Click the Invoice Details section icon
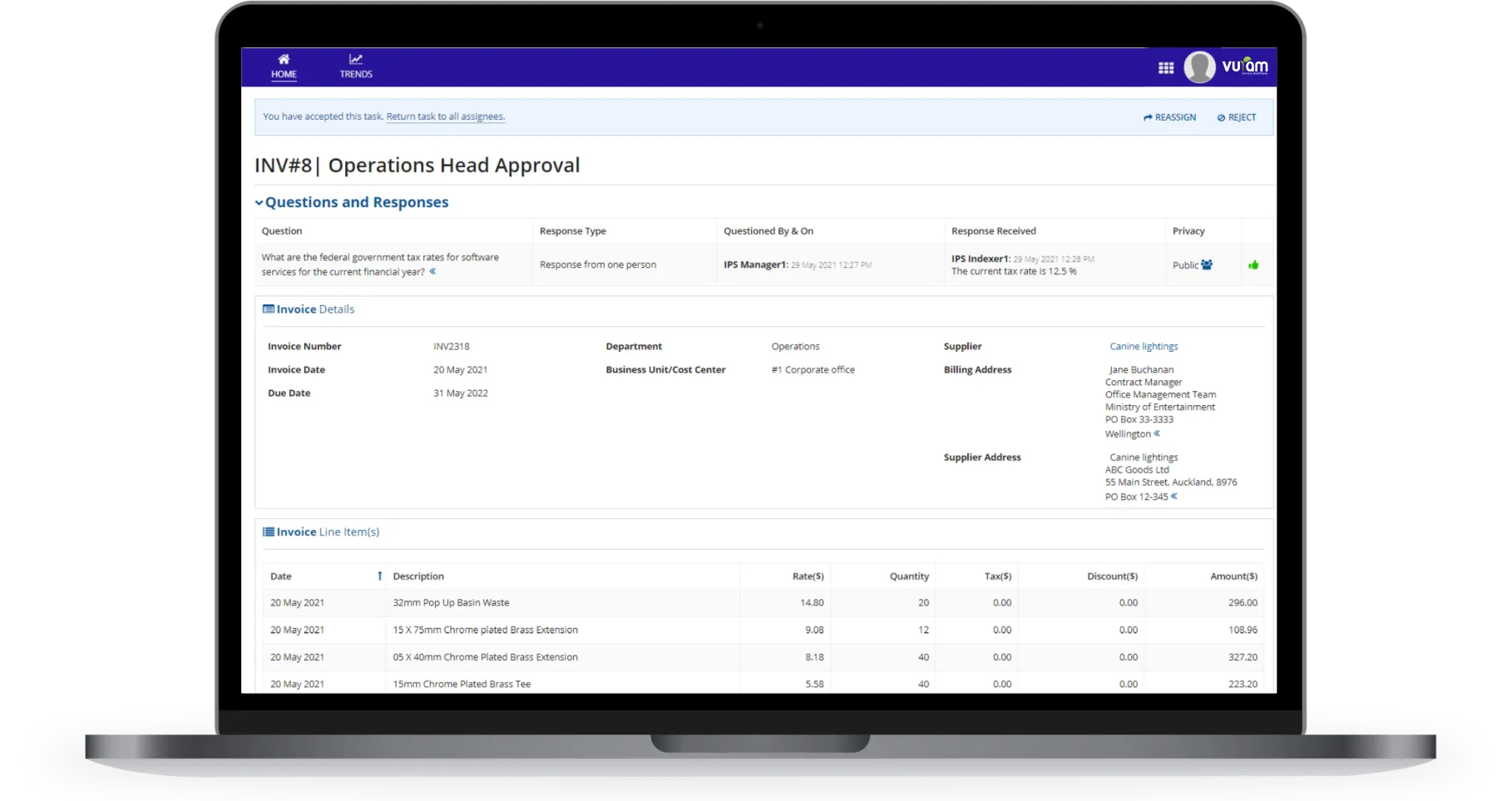This screenshot has width=1512, height=801. pyautogui.click(x=269, y=309)
